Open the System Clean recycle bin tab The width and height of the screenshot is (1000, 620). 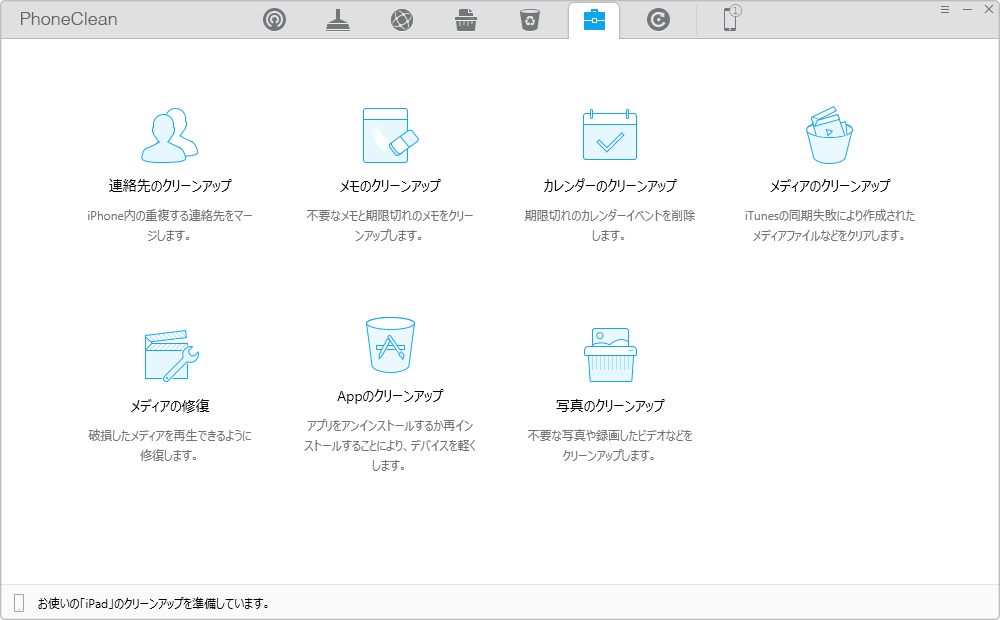[x=530, y=20]
